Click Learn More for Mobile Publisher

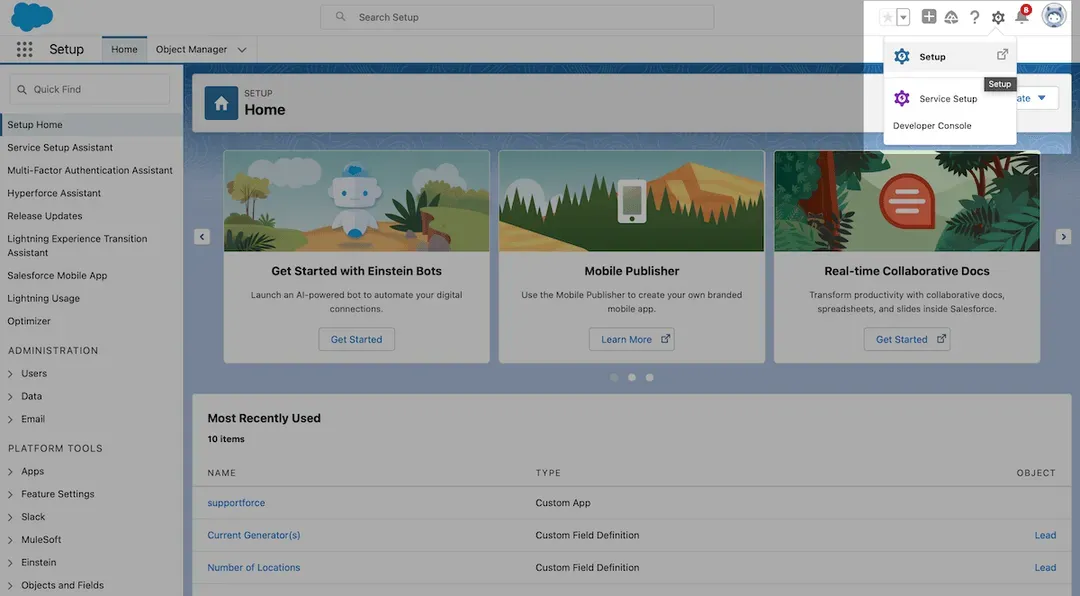(x=632, y=339)
